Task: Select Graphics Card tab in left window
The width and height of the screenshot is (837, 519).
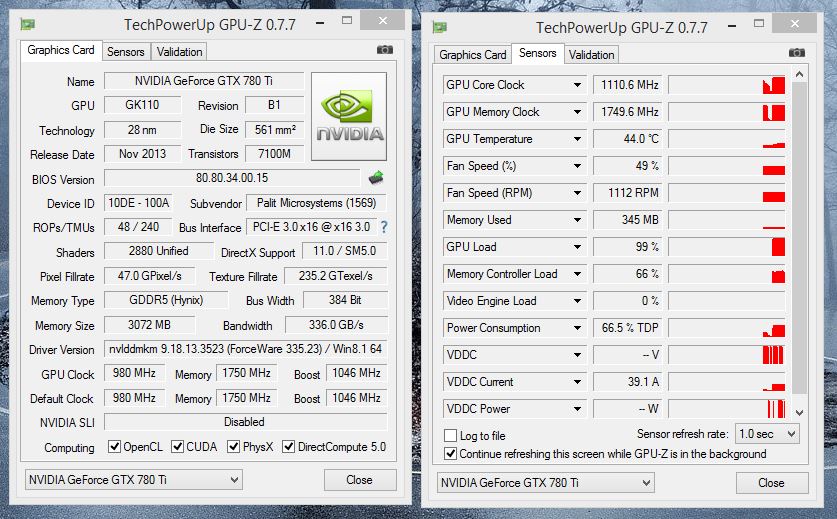Action: click(x=60, y=50)
